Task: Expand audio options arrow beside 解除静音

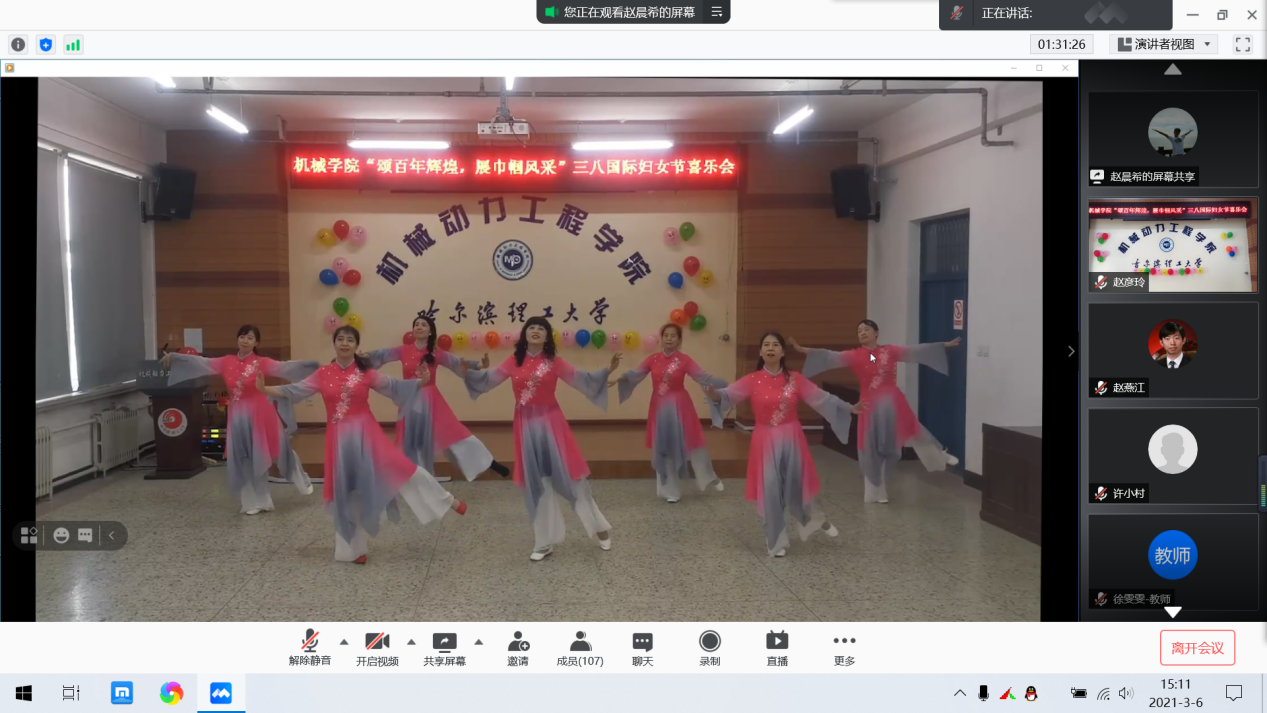Action: [x=344, y=642]
